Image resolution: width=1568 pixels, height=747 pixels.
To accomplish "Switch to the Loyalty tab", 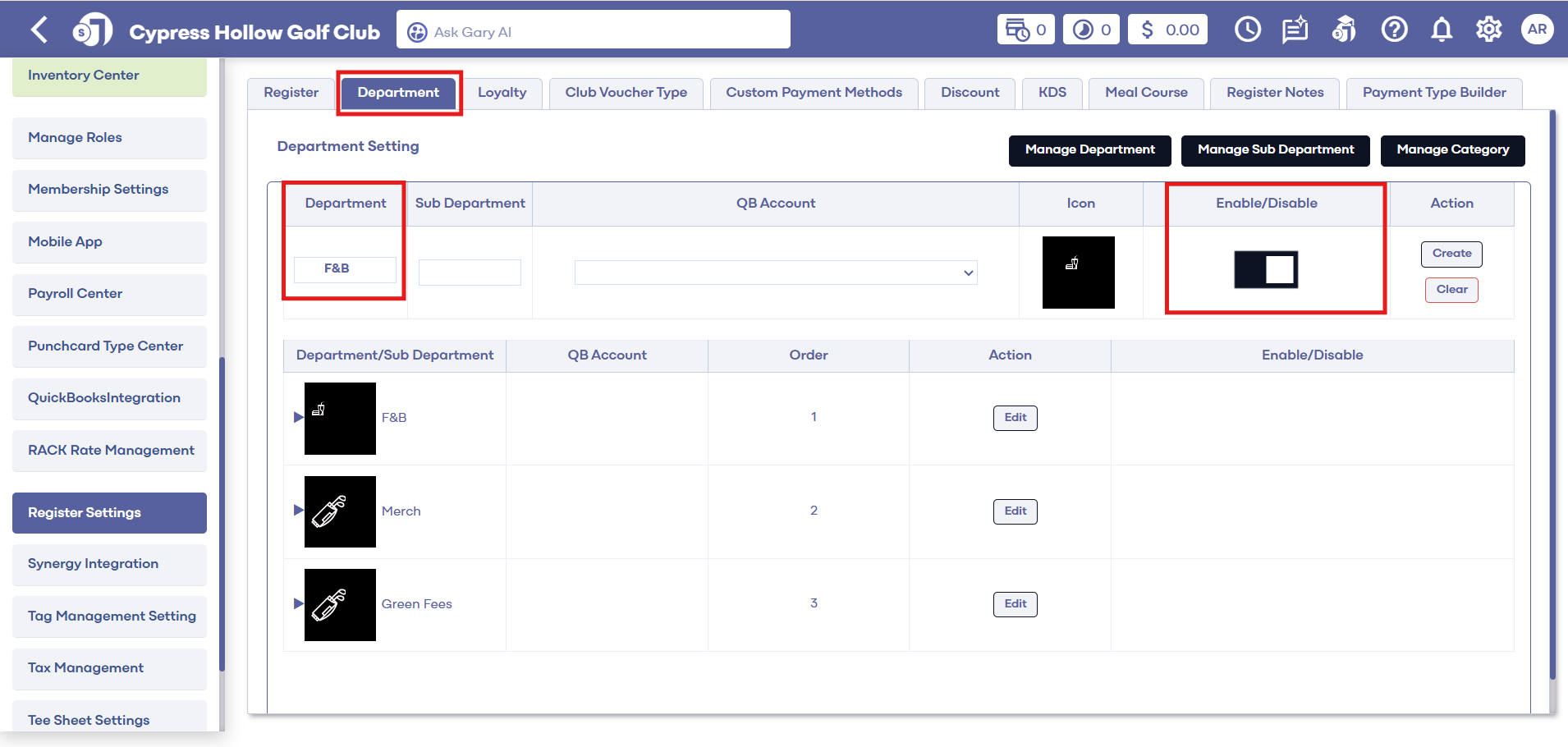I will point(502,93).
